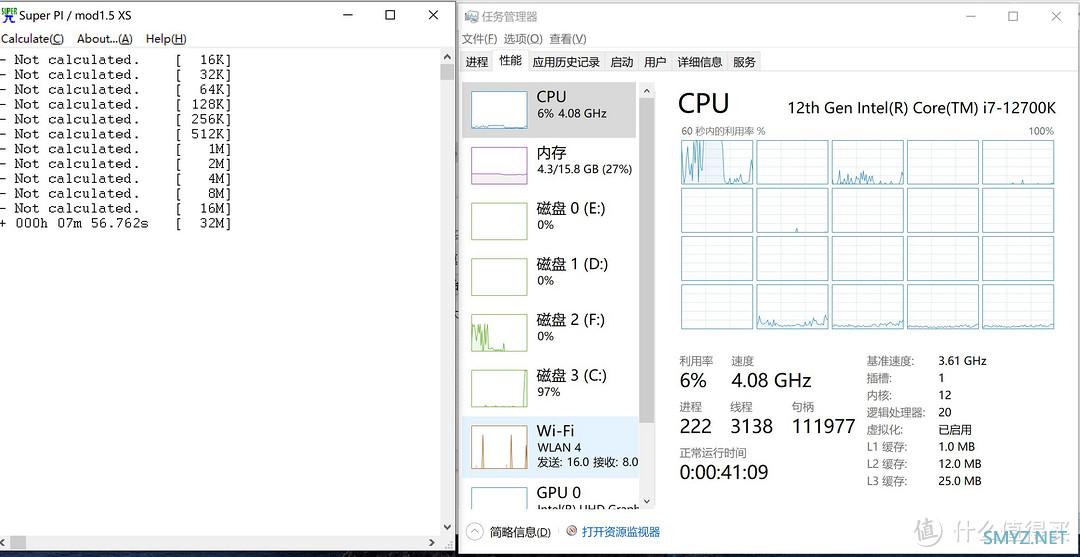Viewport: 1080px width, 557px height.
Task: Click the Task Manager title bar icon
Action: [x=470, y=17]
